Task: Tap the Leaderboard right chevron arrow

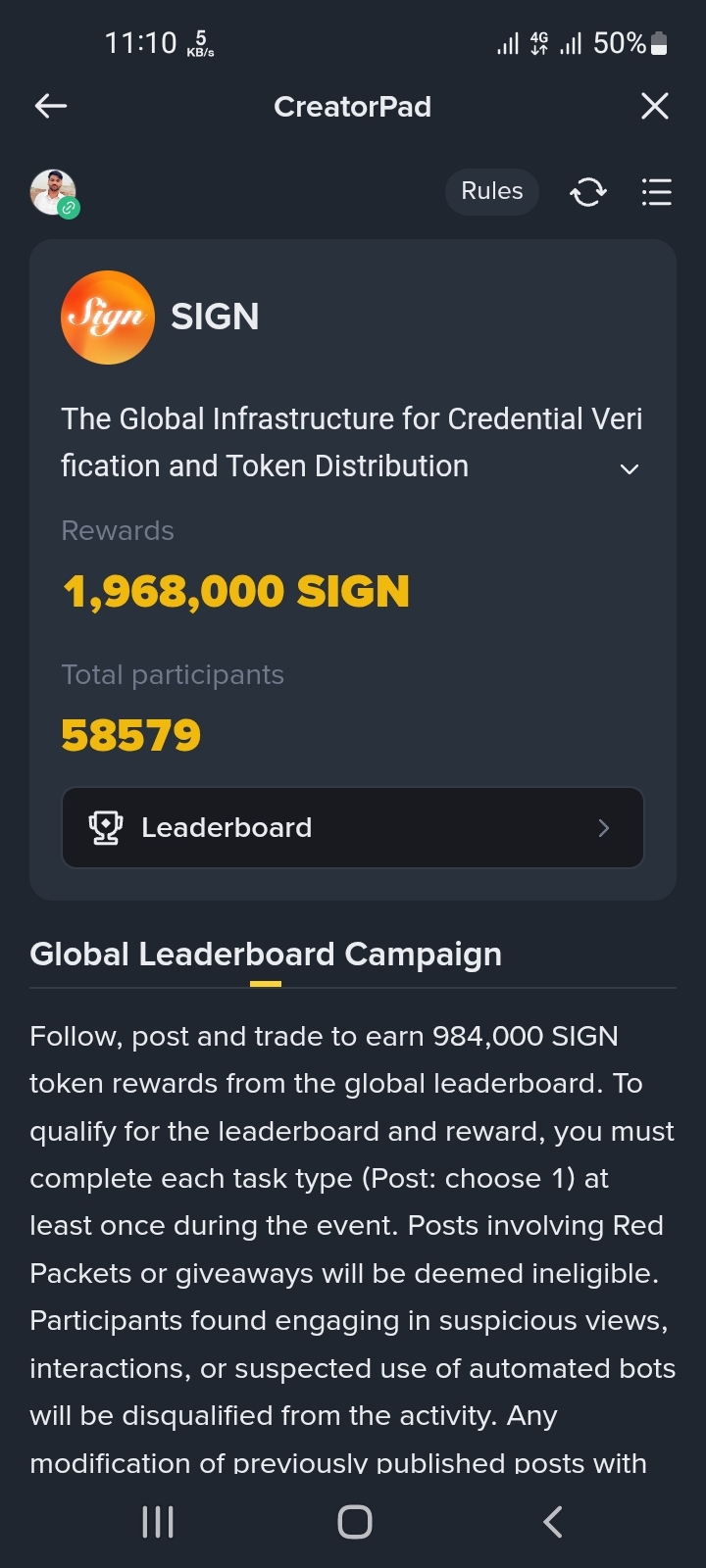Action: coord(603,828)
